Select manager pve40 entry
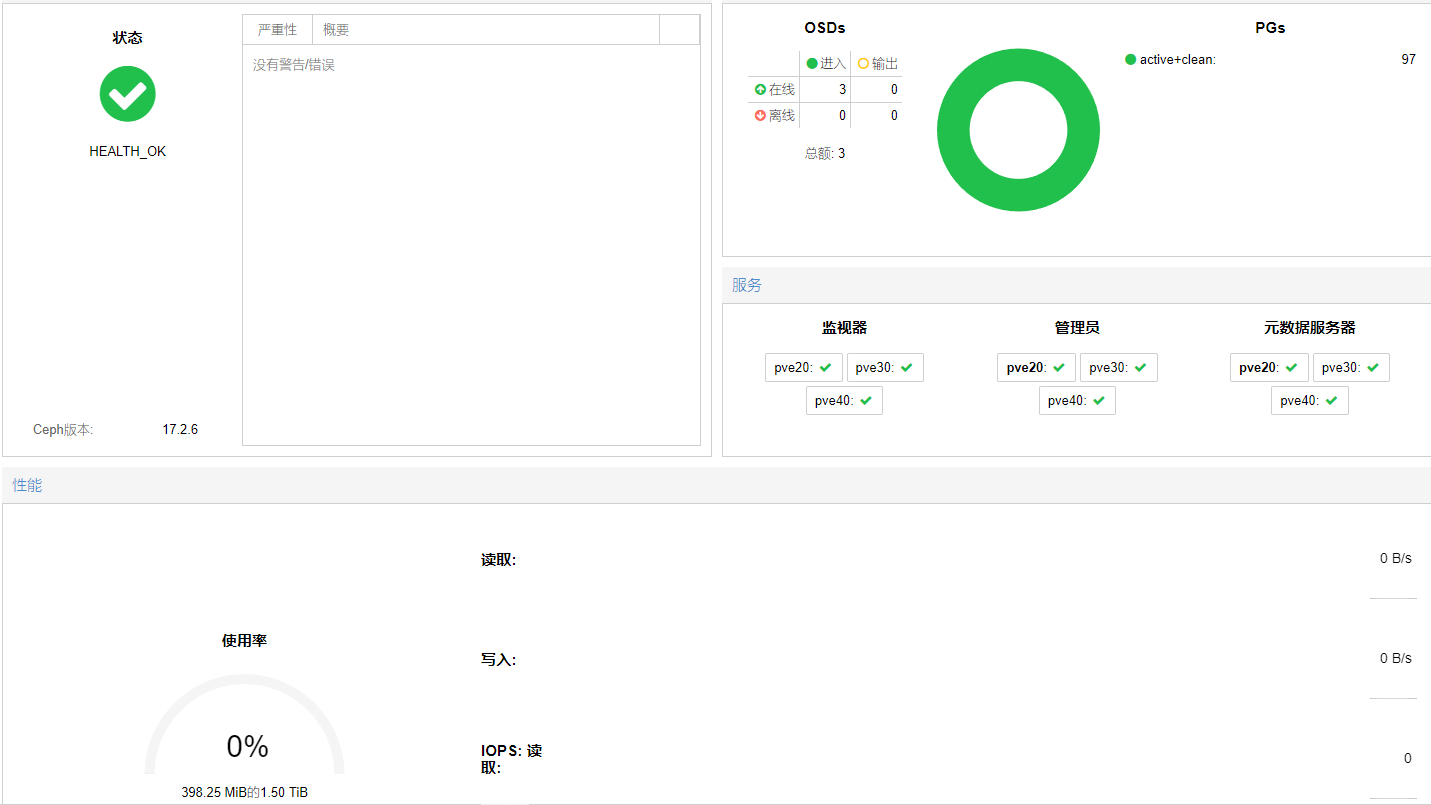Image resolution: width=1431 pixels, height=805 pixels. click(1077, 401)
